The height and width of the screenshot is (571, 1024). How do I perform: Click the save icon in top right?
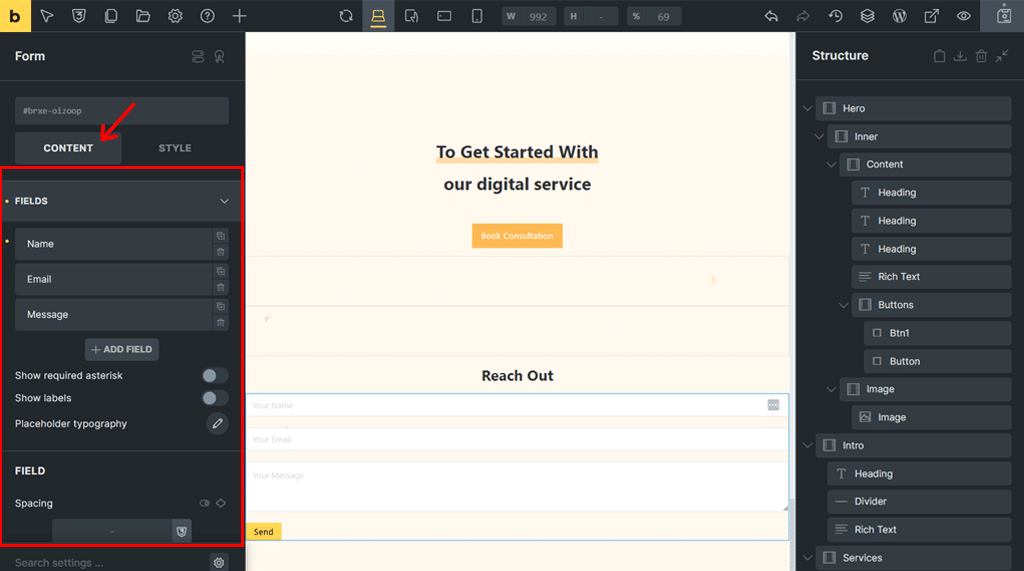coord(1004,16)
